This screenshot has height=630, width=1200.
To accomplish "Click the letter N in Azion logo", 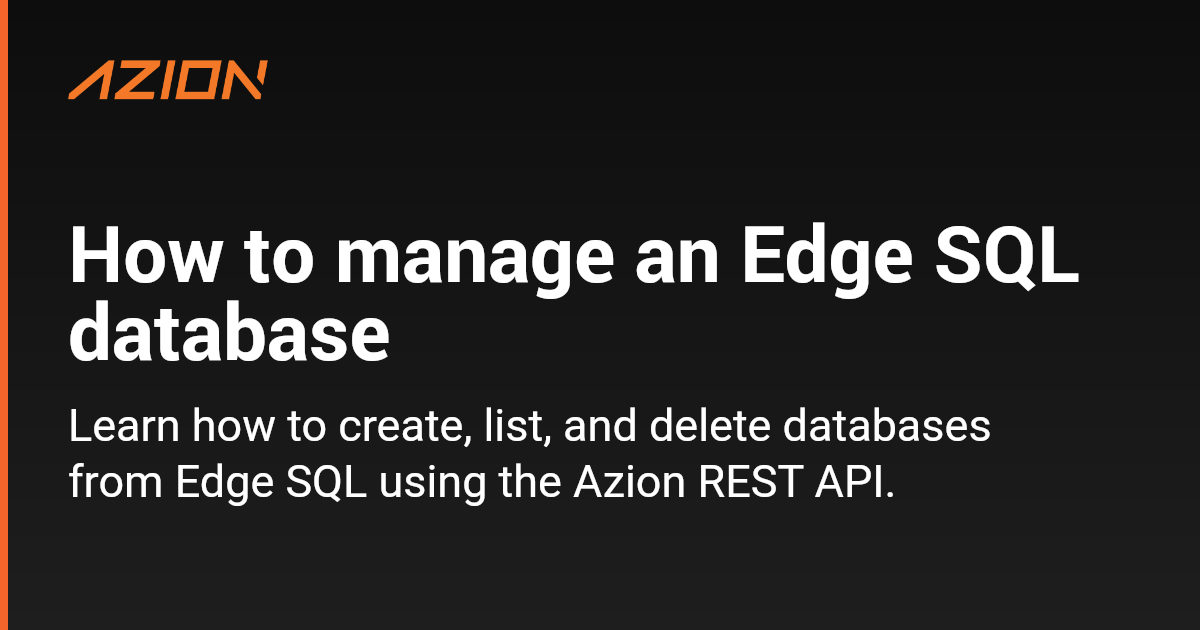I will [x=244, y=81].
